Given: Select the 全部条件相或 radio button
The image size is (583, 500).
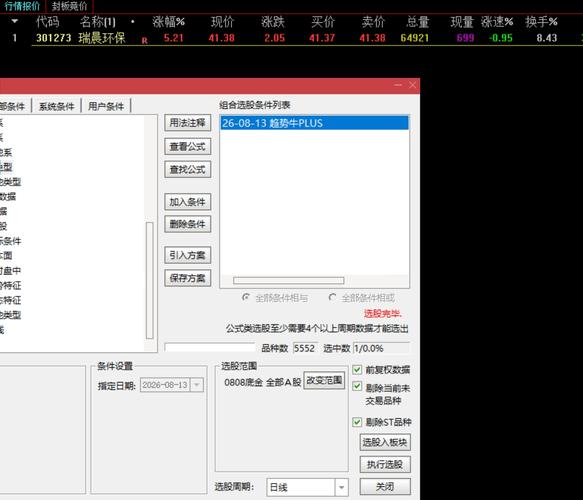Looking at the screenshot, I should [x=332, y=297].
